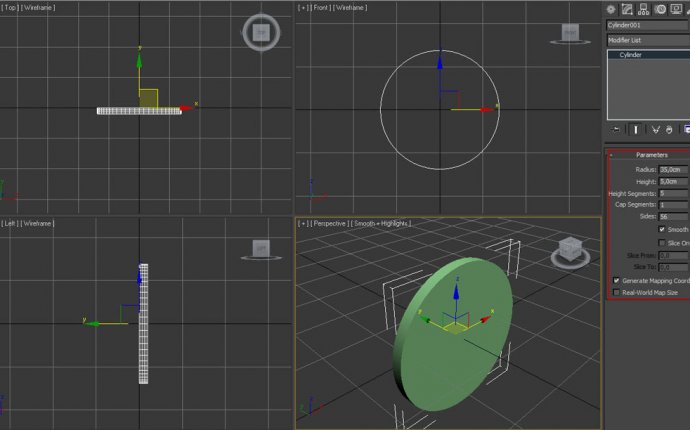Open Top viewport's [Wireframe] shading menu
Image resolution: width=690 pixels, height=430 pixels.
(37, 7)
